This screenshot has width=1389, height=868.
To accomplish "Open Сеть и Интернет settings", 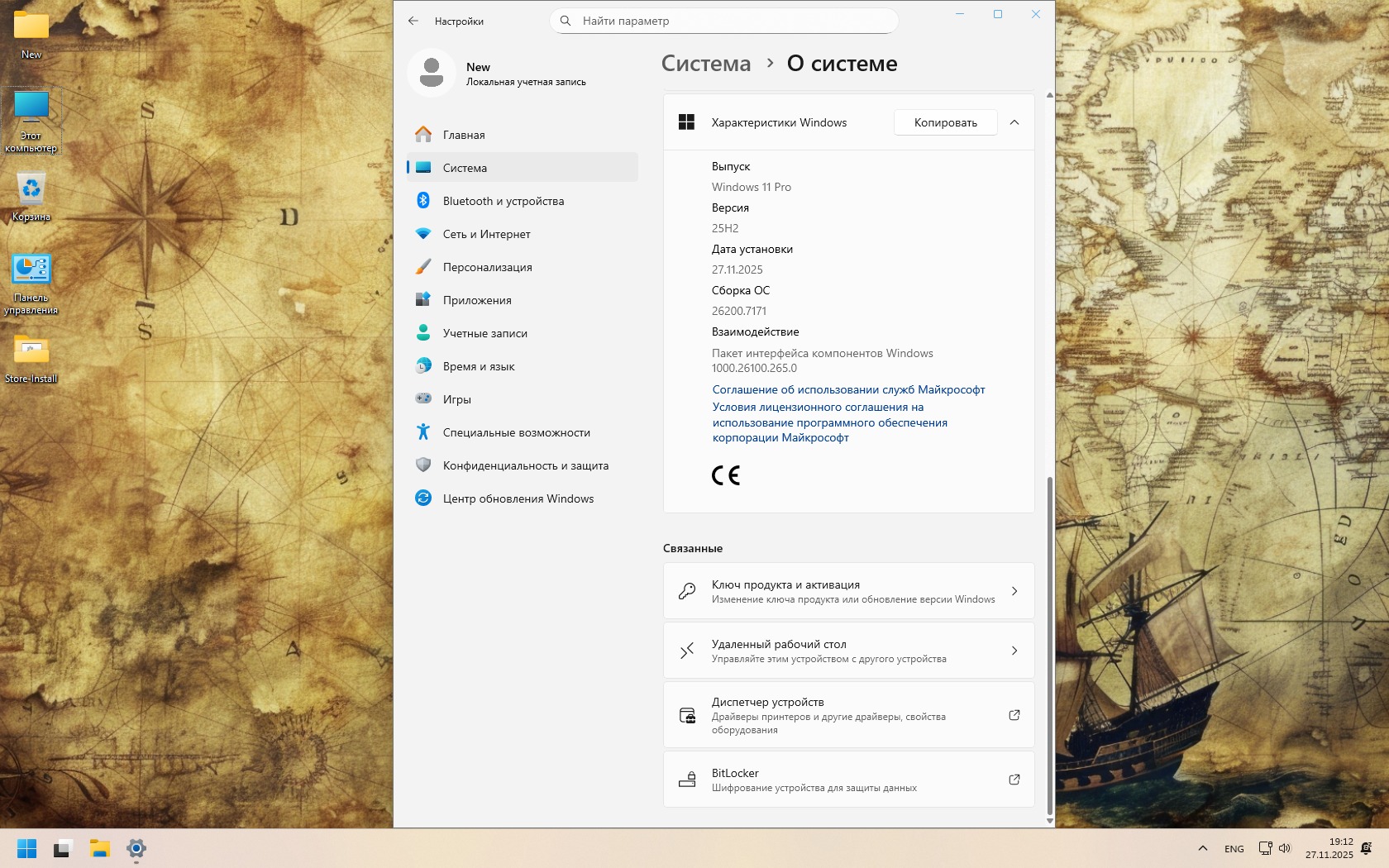I will coord(486,234).
